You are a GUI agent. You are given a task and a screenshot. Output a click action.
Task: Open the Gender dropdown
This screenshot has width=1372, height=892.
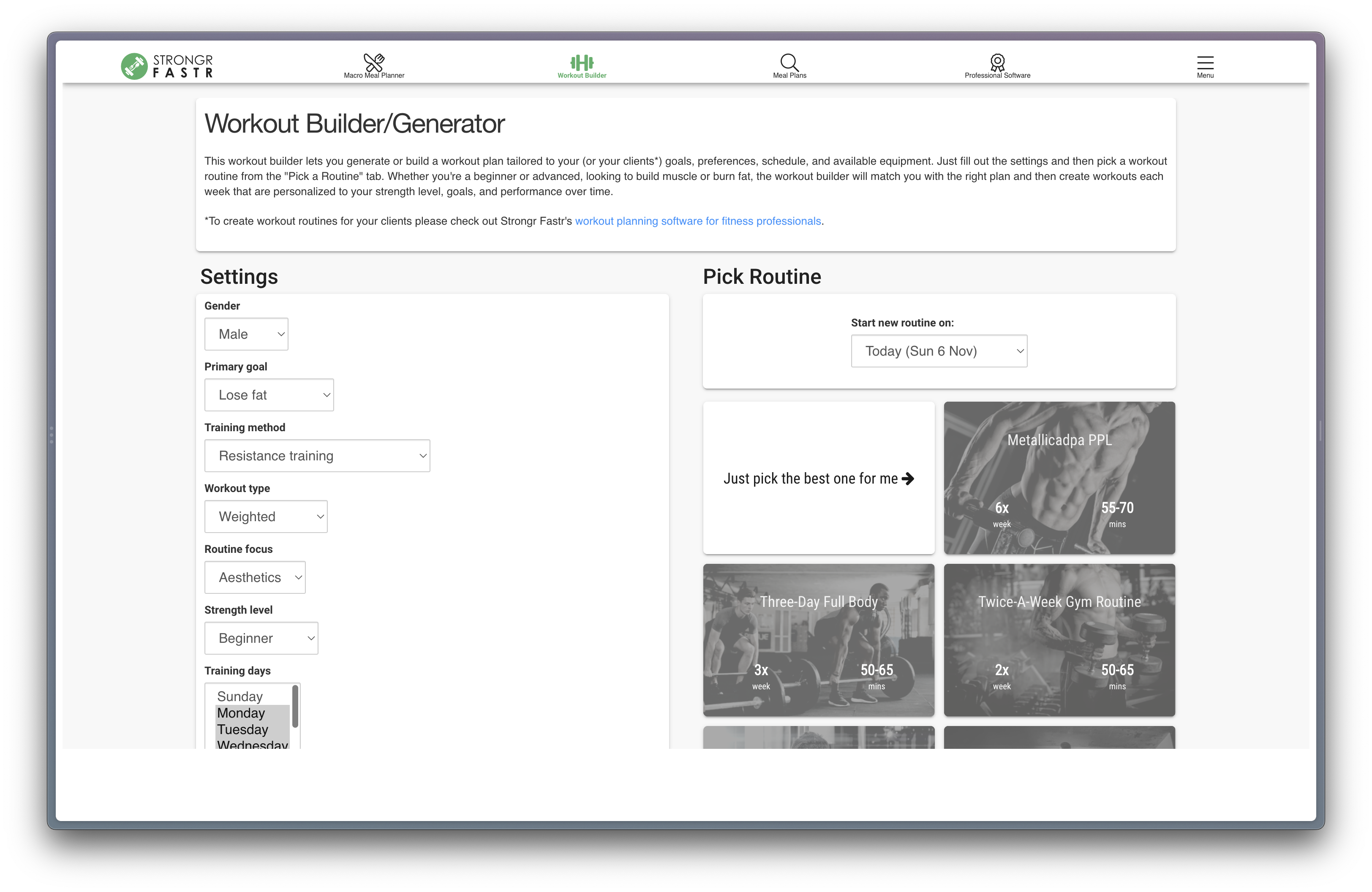point(246,334)
